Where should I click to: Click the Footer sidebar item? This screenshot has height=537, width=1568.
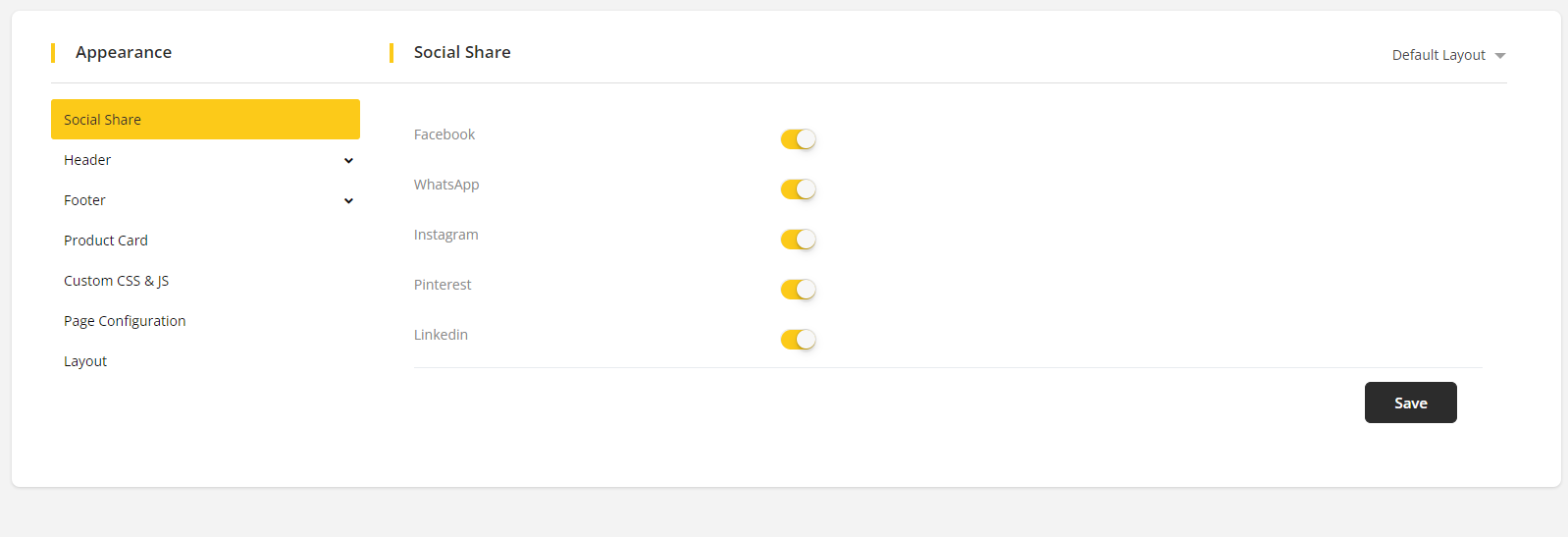pyautogui.click(x=84, y=200)
